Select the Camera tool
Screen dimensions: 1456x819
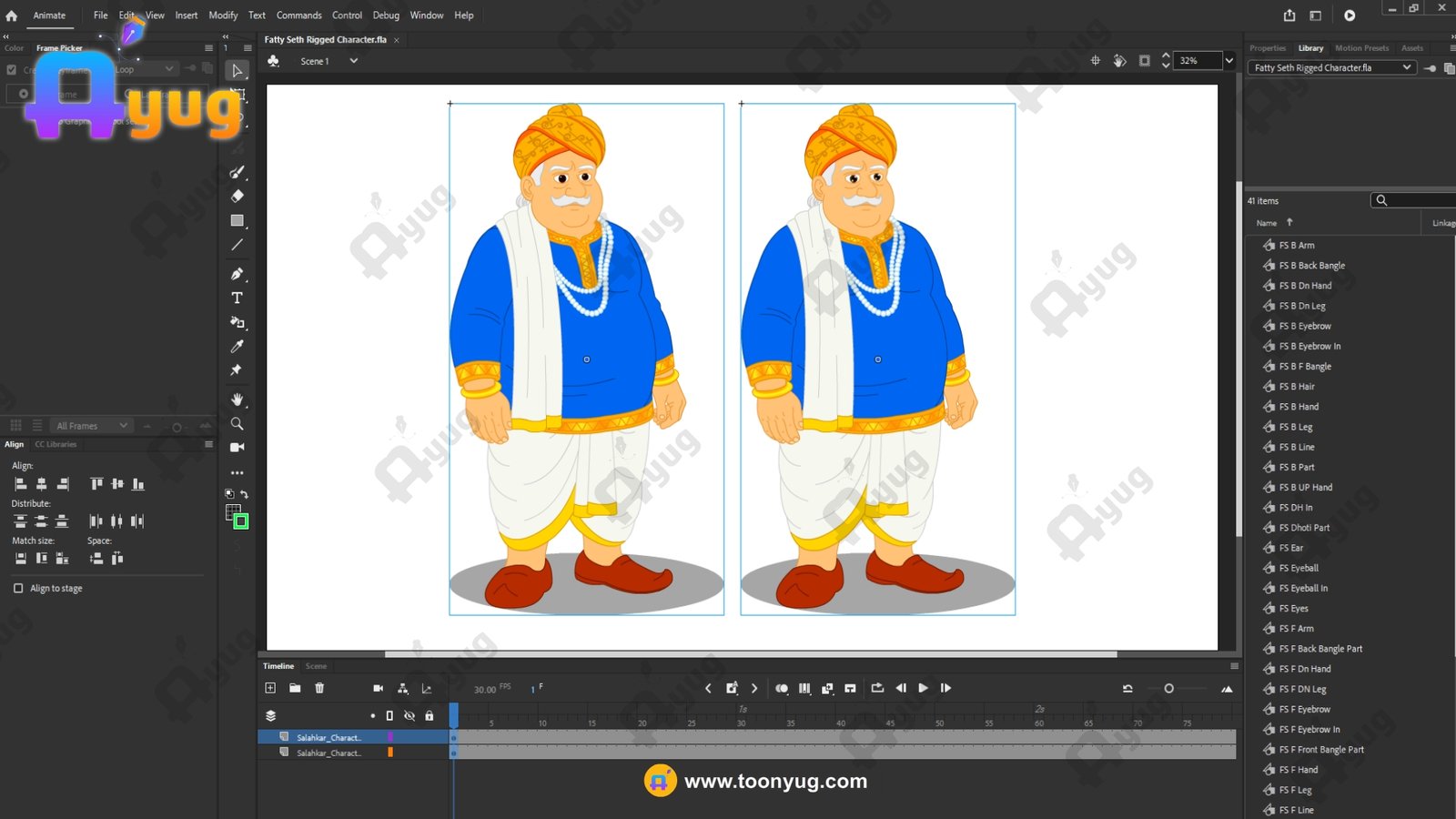click(x=237, y=447)
